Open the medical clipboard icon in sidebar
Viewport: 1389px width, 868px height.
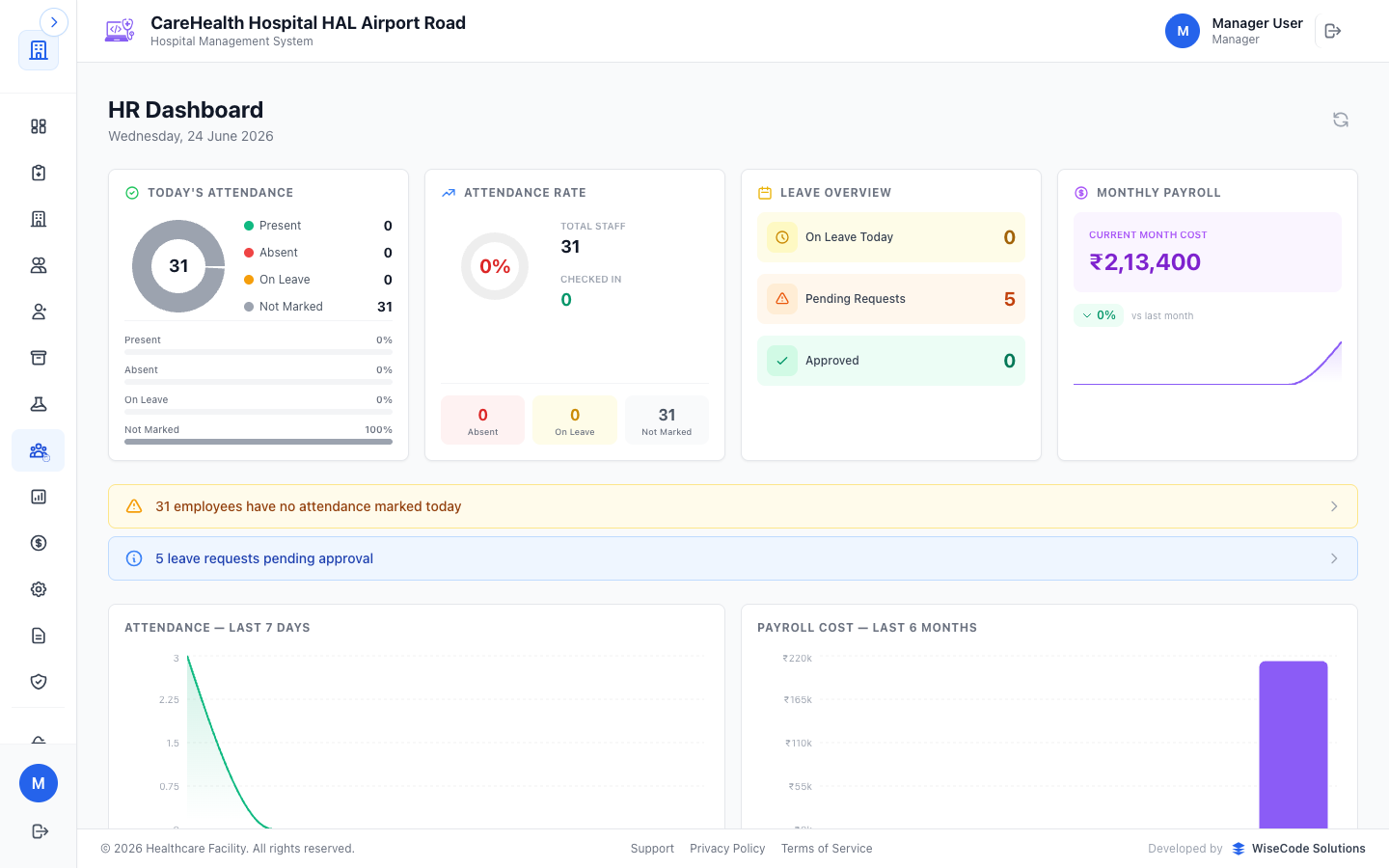point(39,173)
